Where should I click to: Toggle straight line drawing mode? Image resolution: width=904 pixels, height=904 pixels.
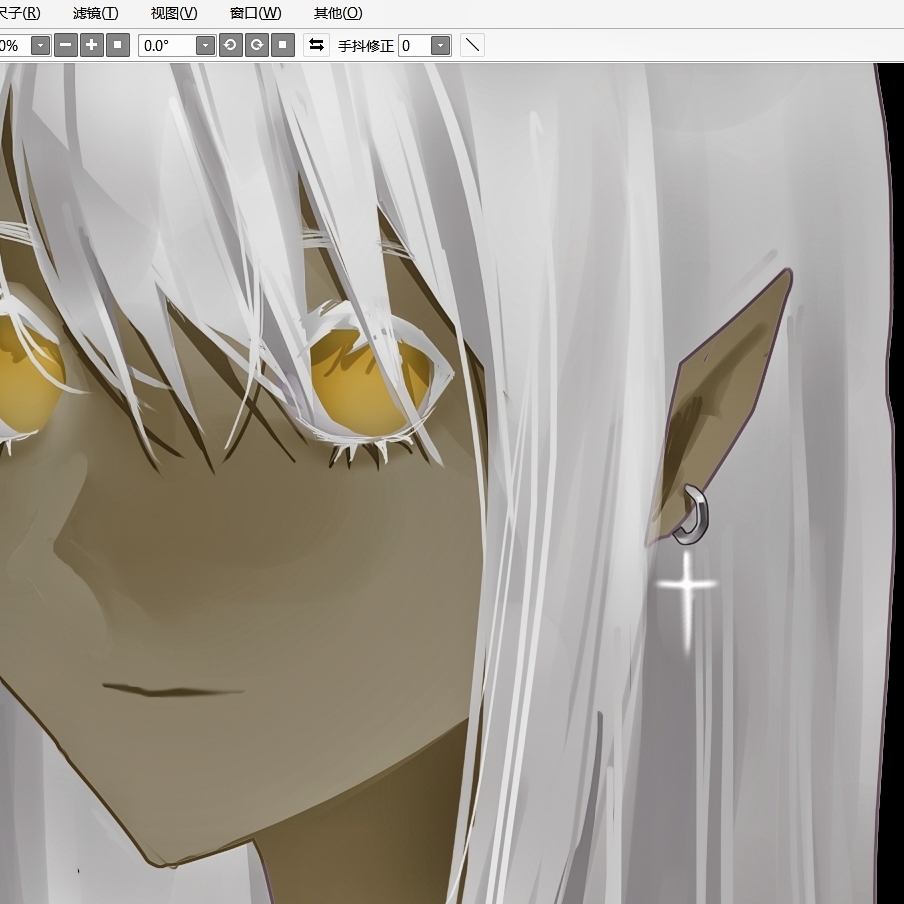click(x=472, y=45)
